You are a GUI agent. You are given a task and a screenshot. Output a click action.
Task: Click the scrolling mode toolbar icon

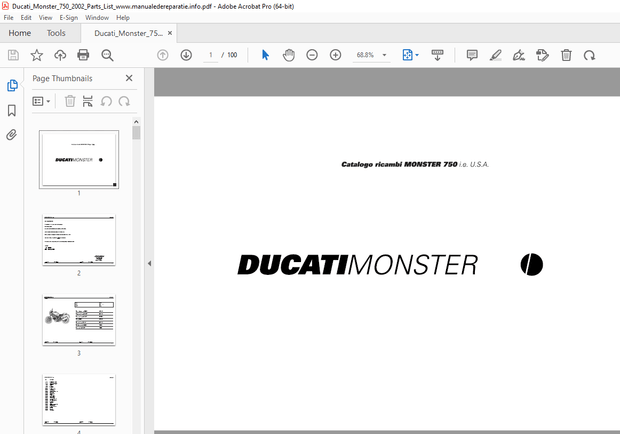(437, 55)
